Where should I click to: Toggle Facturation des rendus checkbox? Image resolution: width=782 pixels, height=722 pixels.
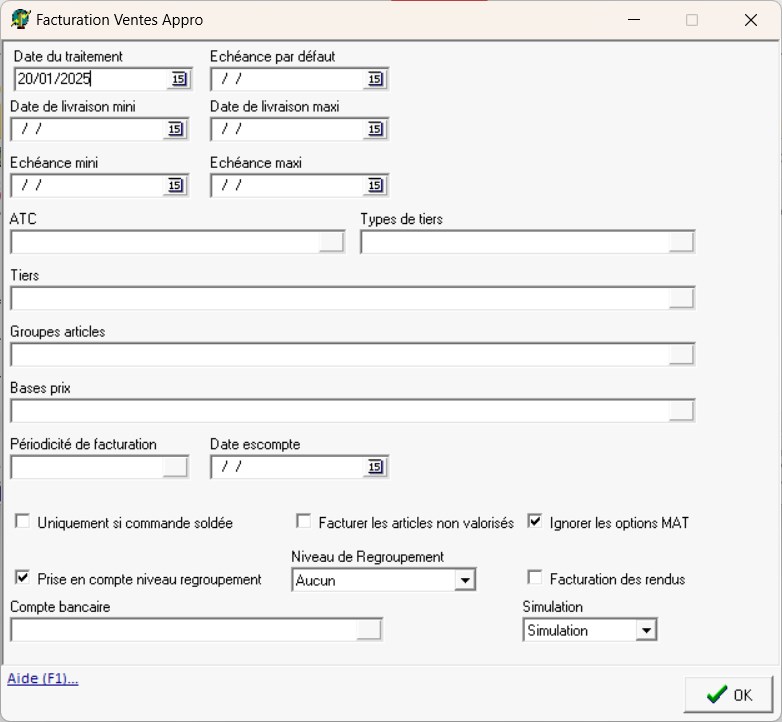(535, 578)
